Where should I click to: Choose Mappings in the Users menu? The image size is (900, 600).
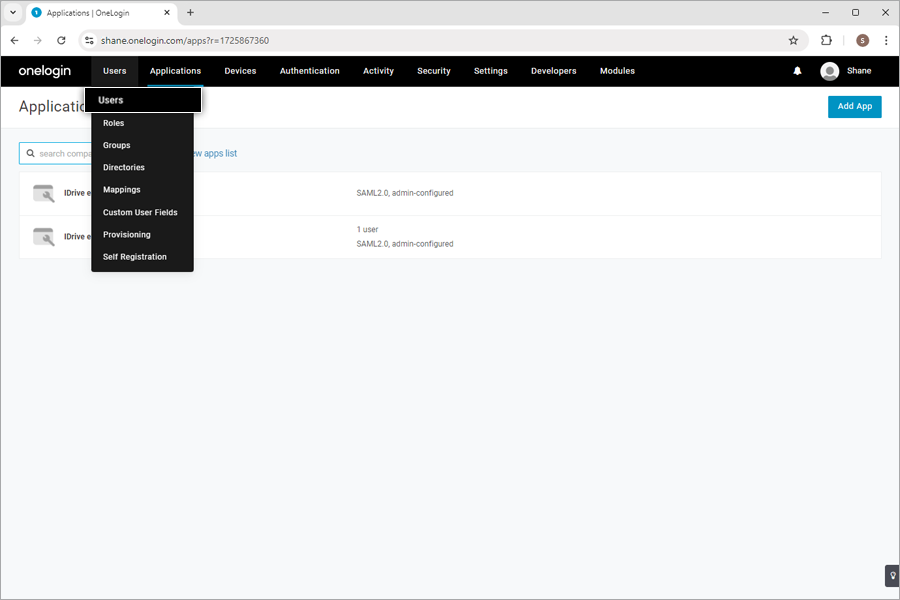[x=142, y=189]
